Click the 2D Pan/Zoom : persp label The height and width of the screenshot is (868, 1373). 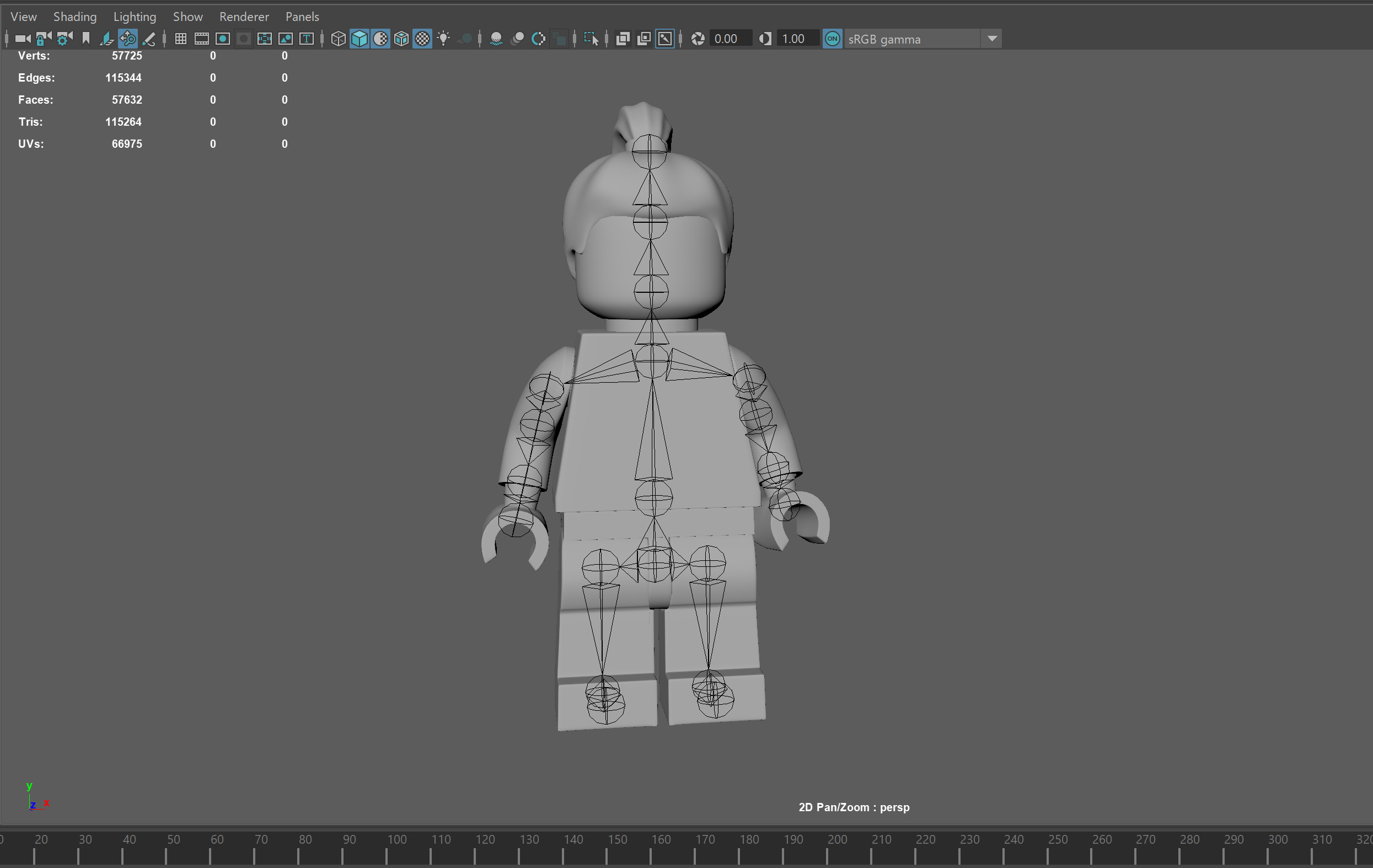[854, 807]
